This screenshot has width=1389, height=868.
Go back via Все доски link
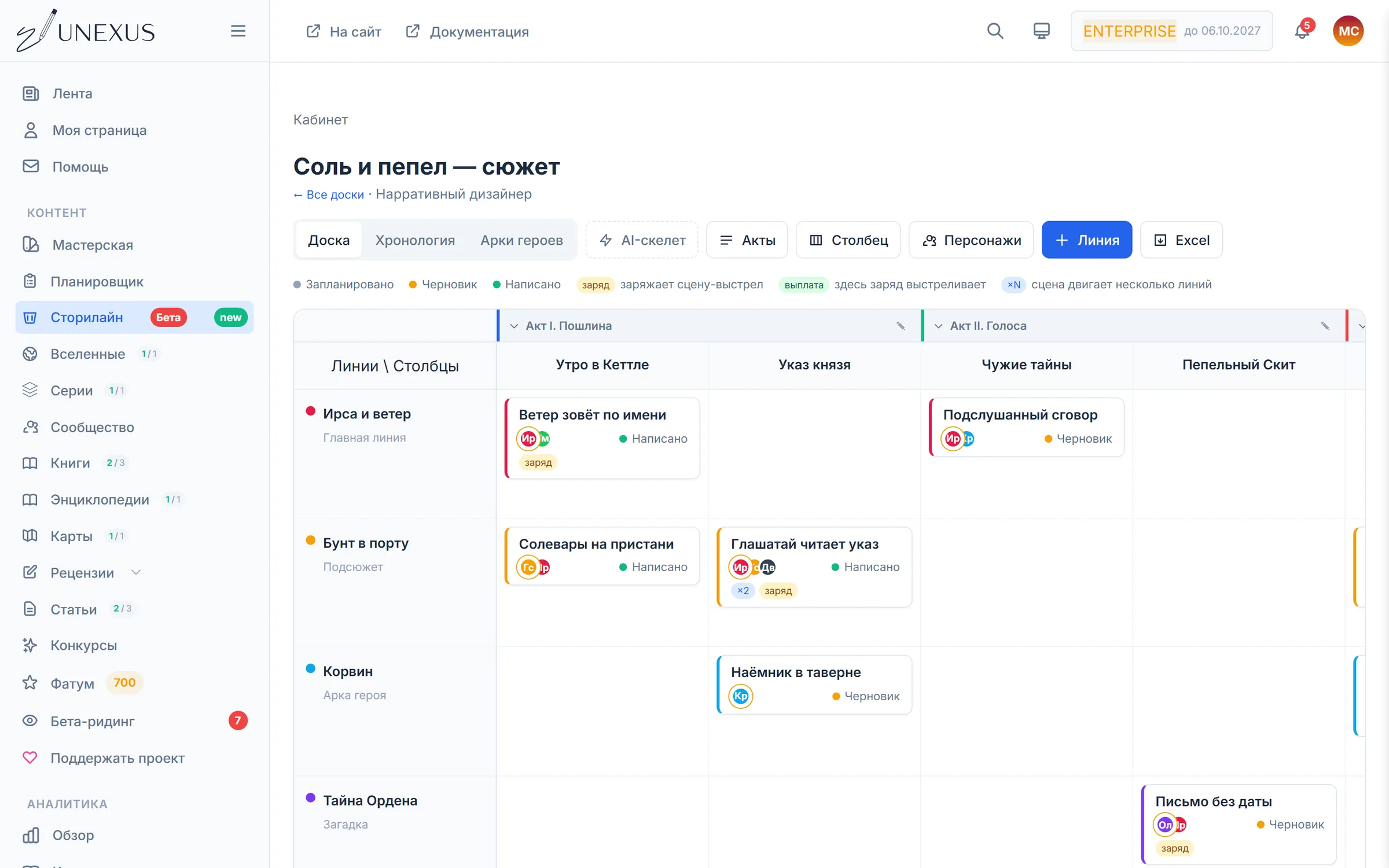coord(329,194)
